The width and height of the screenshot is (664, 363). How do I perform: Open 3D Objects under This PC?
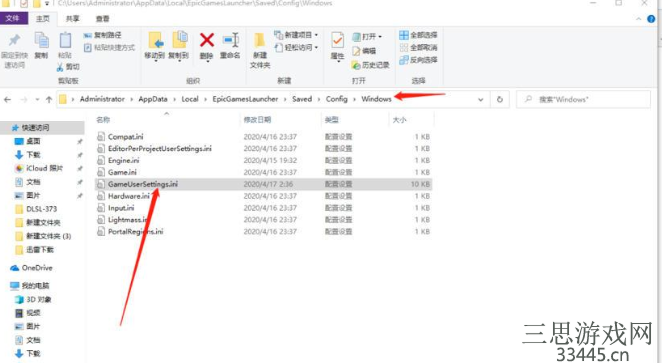pos(39,299)
